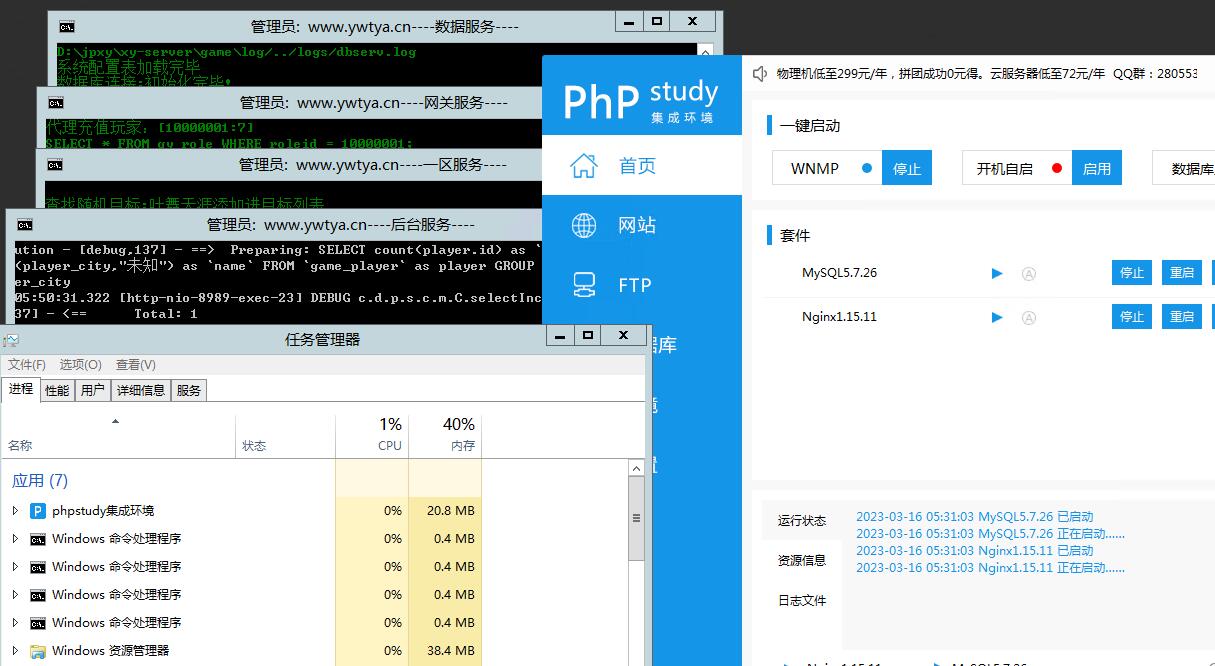Click the Windows 资源管理器 process icon

(38, 651)
